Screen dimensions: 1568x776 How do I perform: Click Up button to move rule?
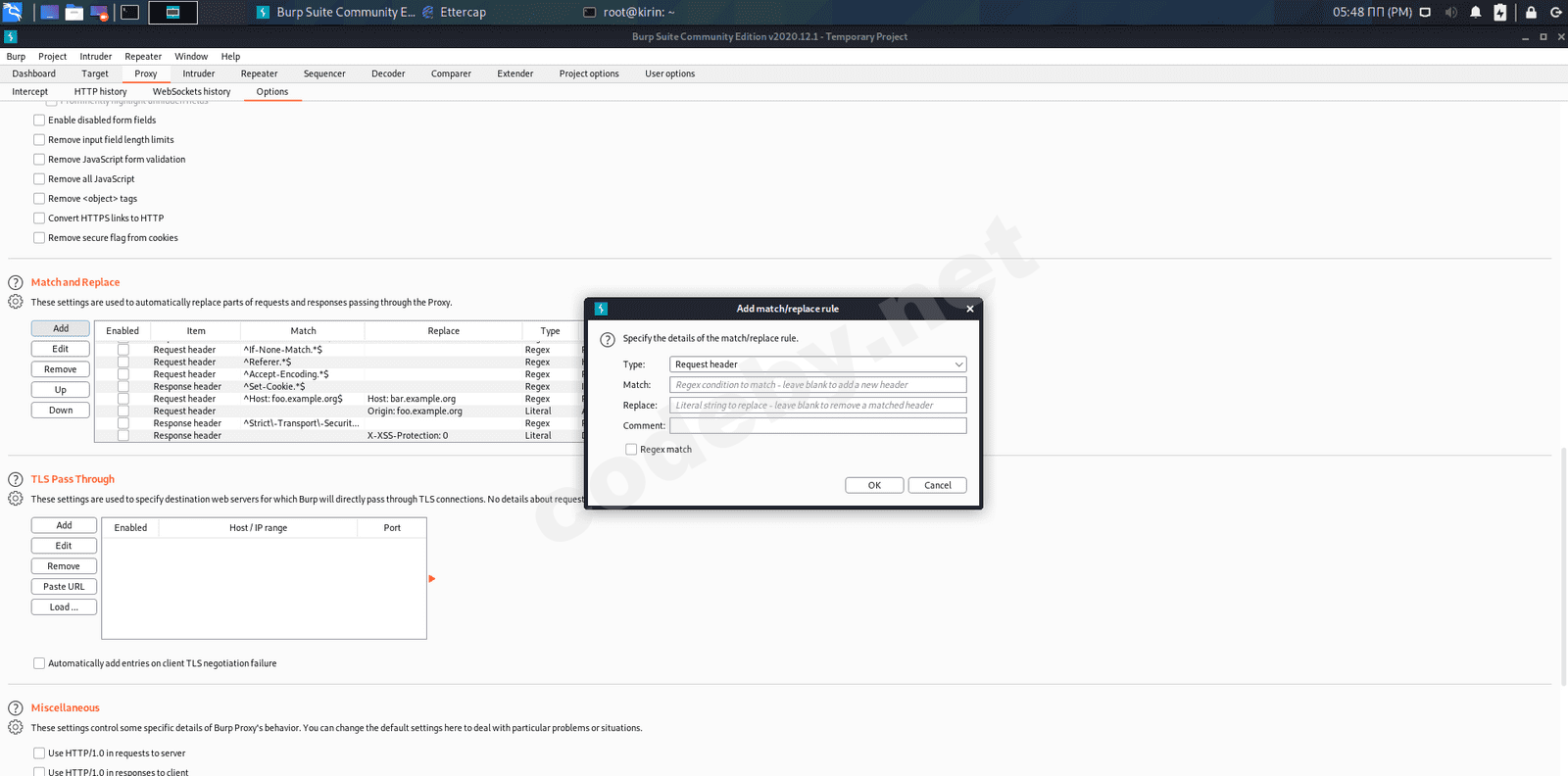[x=61, y=390]
